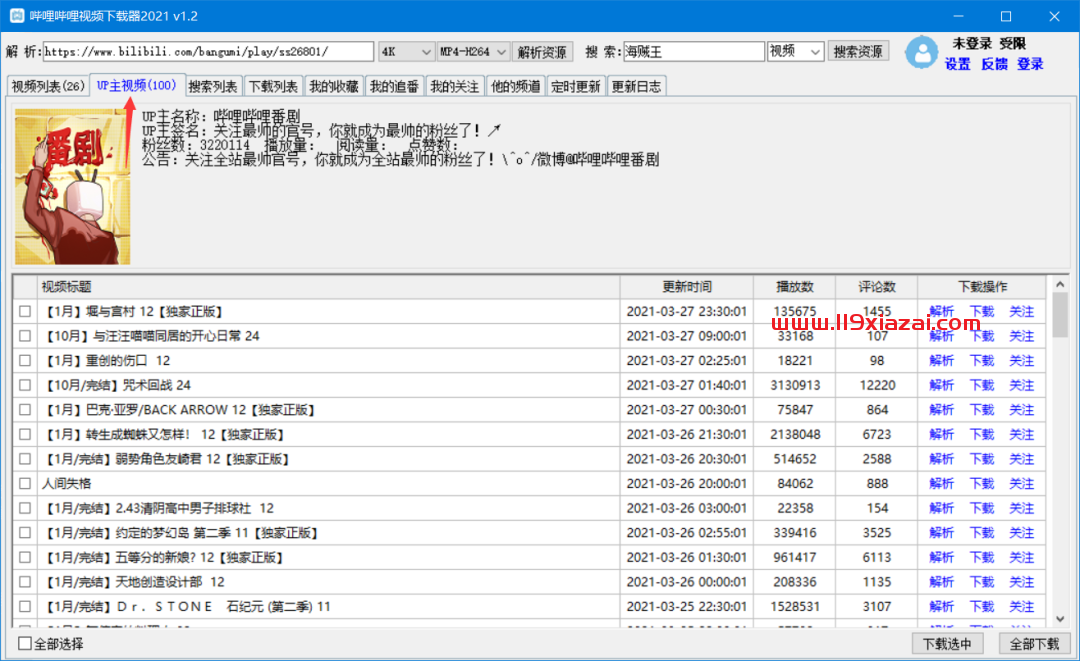Click the video list scrollbar thumb

tap(1060, 315)
